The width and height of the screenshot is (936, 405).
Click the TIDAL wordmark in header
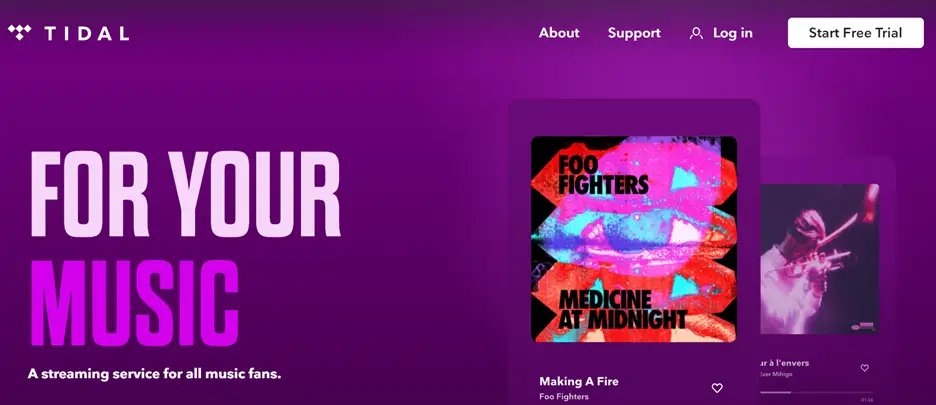tap(87, 33)
